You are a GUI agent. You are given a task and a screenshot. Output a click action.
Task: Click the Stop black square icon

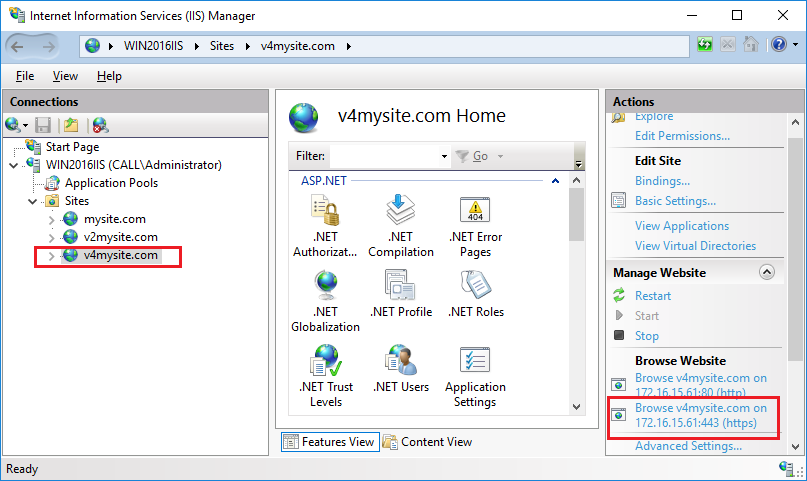click(619, 335)
